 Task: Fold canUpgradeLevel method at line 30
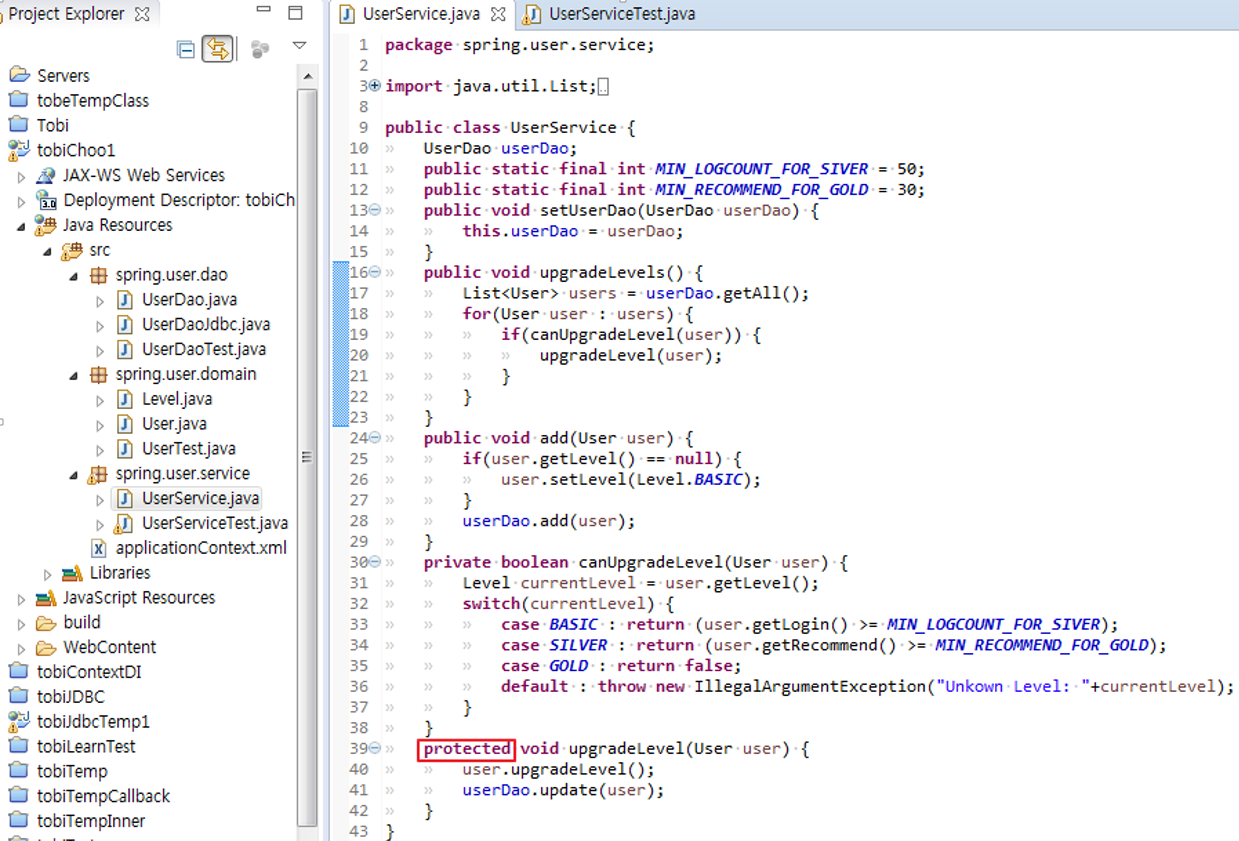(x=375, y=562)
